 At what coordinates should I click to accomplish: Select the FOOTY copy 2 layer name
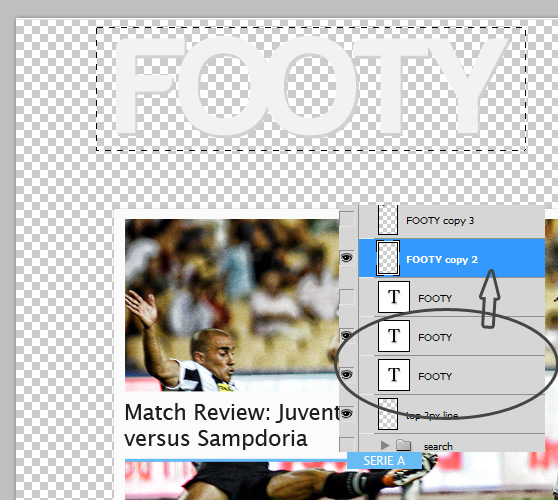click(x=442, y=260)
